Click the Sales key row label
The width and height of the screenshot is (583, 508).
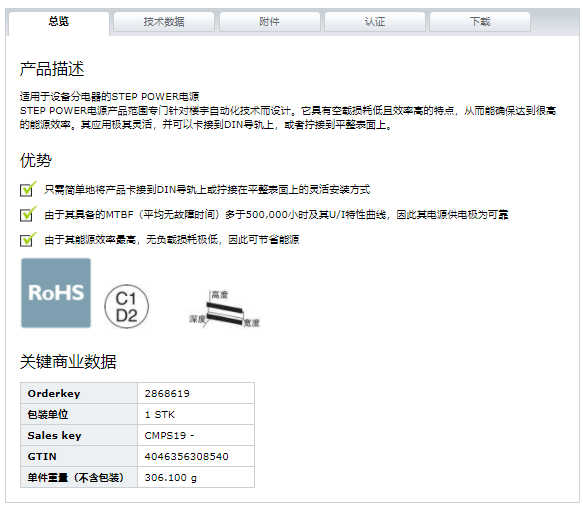54,435
